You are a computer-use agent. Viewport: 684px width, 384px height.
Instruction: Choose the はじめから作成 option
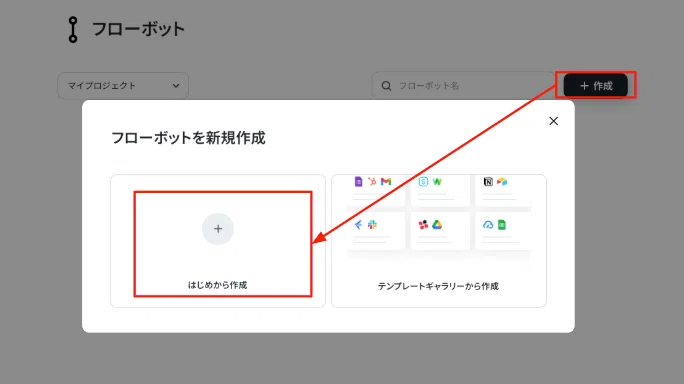[218, 241]
